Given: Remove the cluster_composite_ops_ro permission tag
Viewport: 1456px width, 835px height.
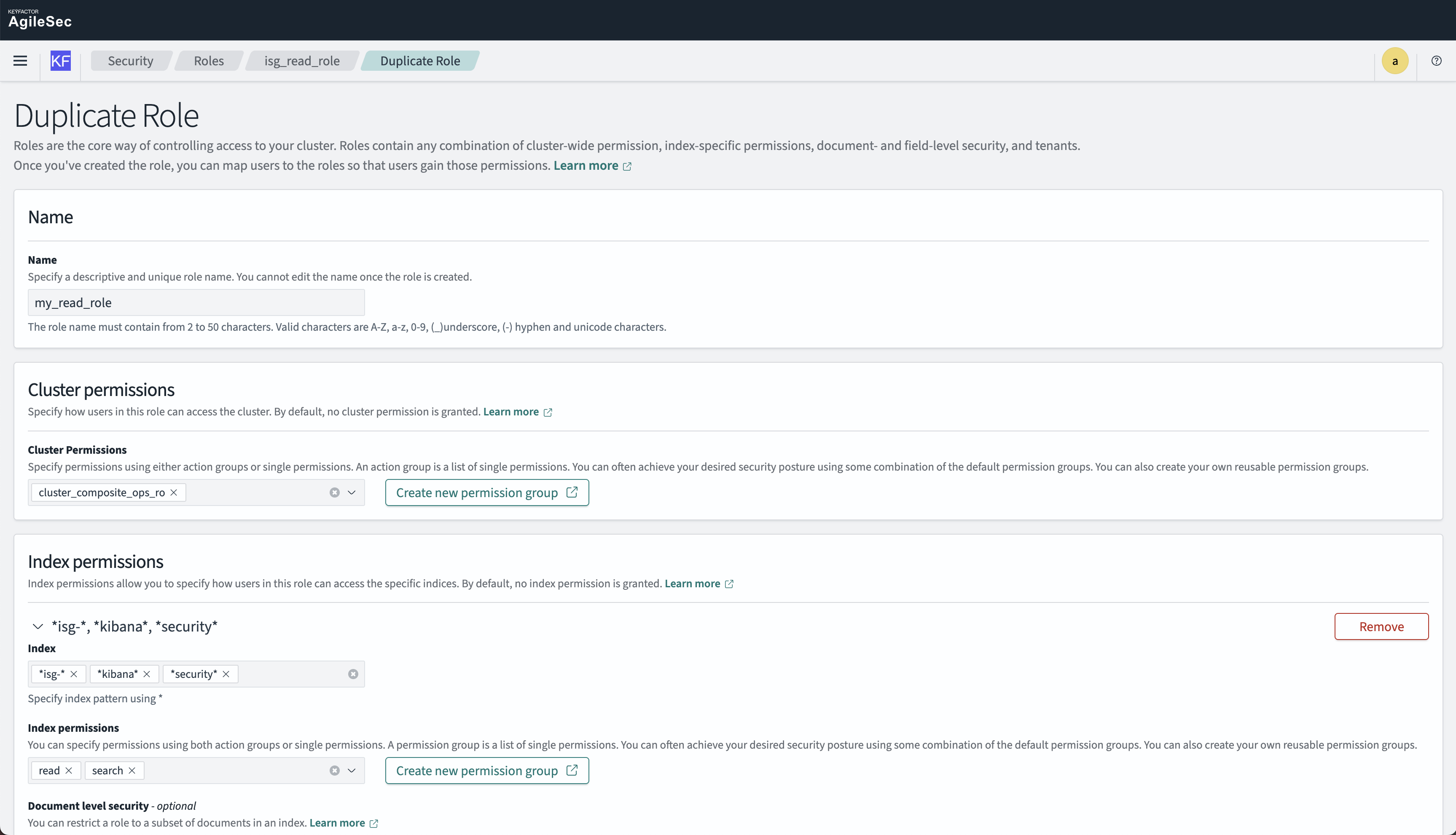Looking at the screenshot, I should tap(174, 492).
